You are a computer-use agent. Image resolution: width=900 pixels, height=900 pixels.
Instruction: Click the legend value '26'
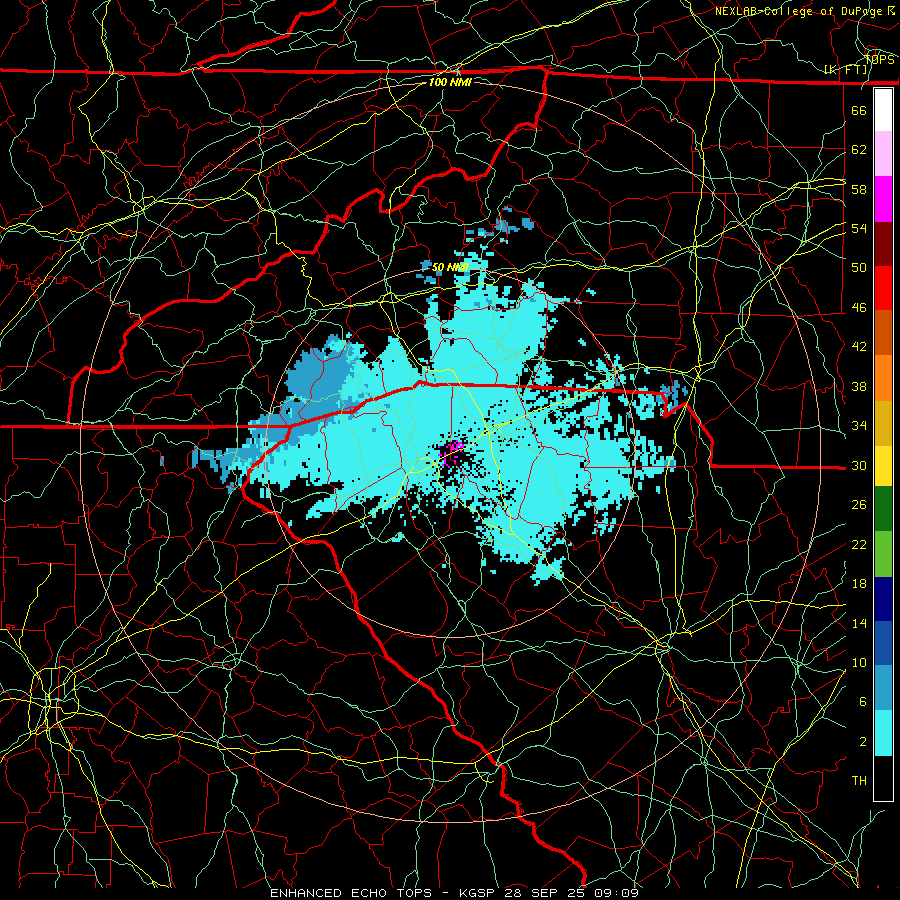coord(859,505)
